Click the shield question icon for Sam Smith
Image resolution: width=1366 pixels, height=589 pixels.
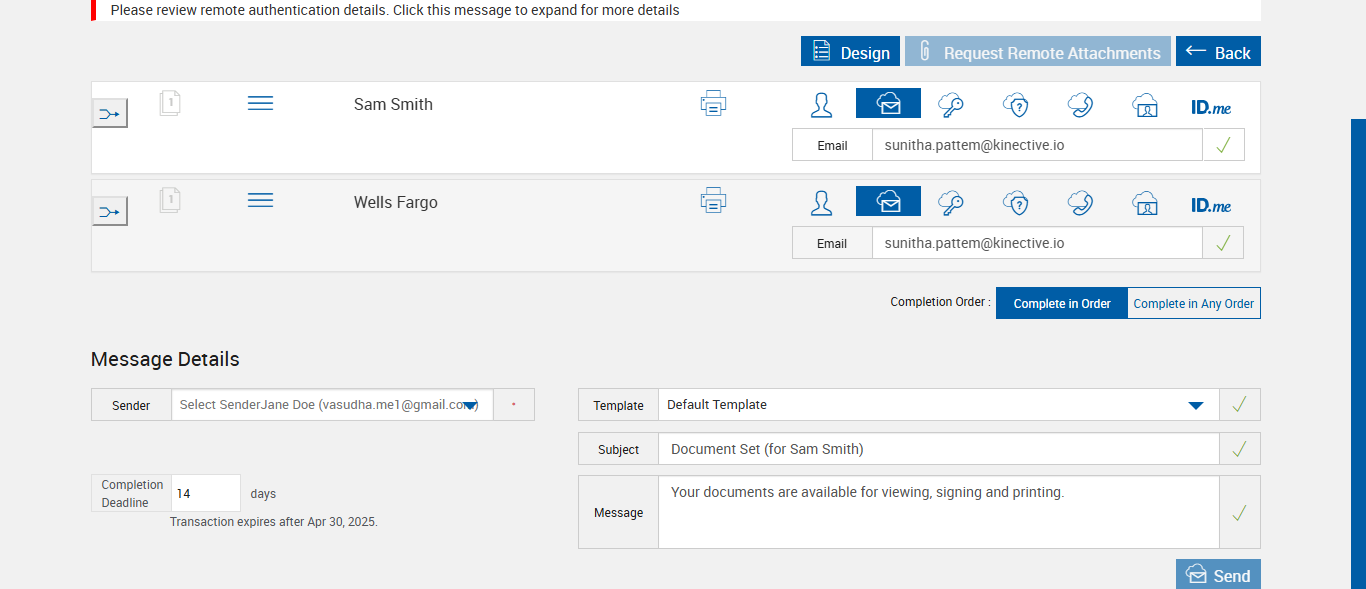pos(1016,105)
